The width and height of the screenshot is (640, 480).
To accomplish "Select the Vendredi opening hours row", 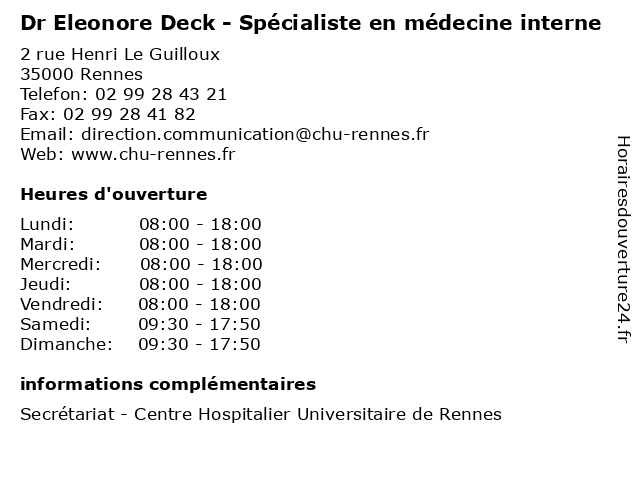I will click(x=140, y=304).
